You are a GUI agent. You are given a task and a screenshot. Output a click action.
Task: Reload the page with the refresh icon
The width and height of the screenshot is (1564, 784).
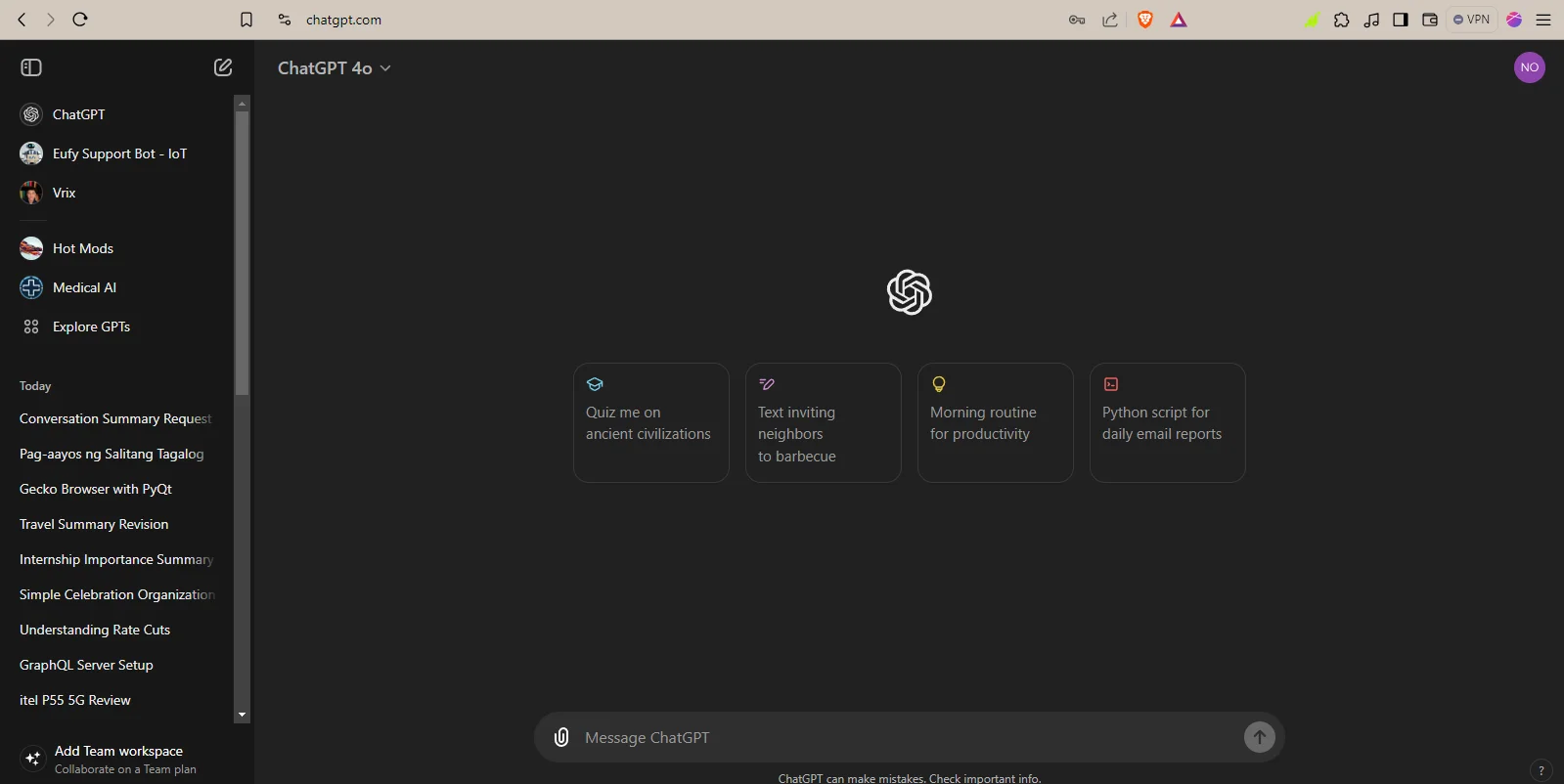80,20
